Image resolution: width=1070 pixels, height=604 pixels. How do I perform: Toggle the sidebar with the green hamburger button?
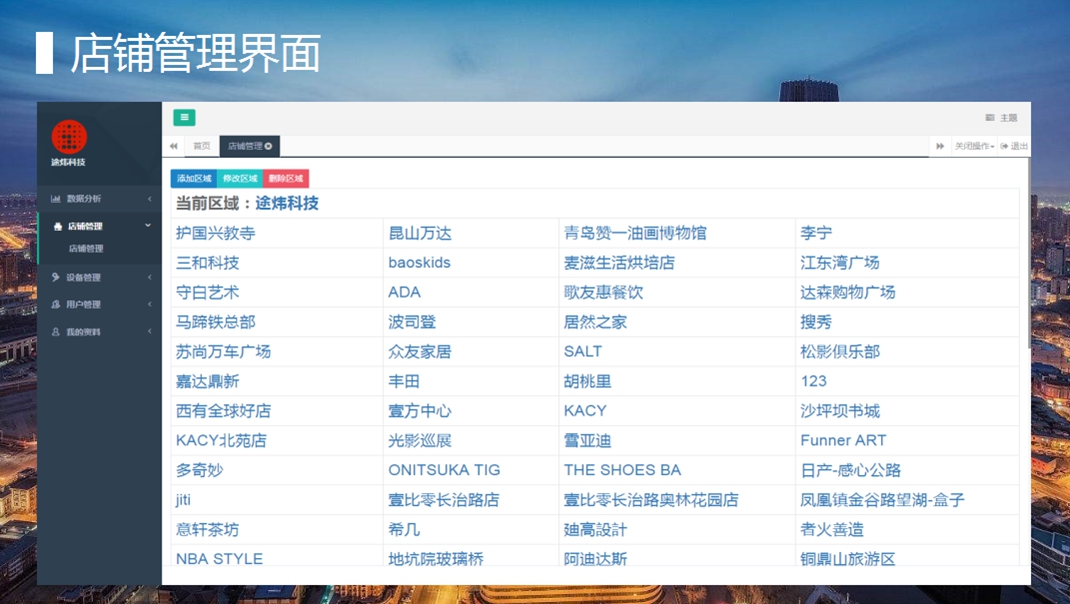[x=184, y=117]
